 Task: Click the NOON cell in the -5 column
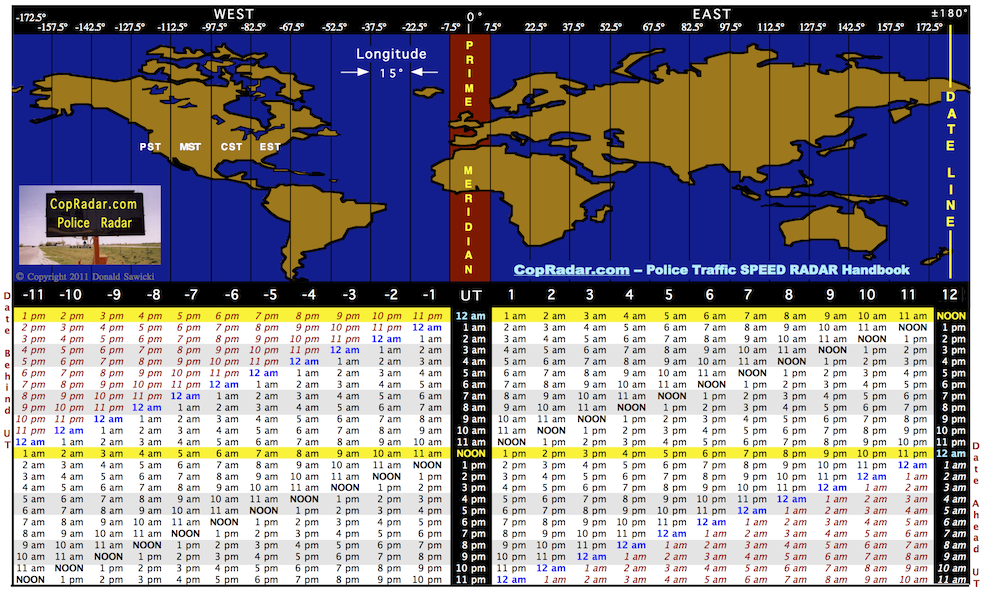coord(264,510)
